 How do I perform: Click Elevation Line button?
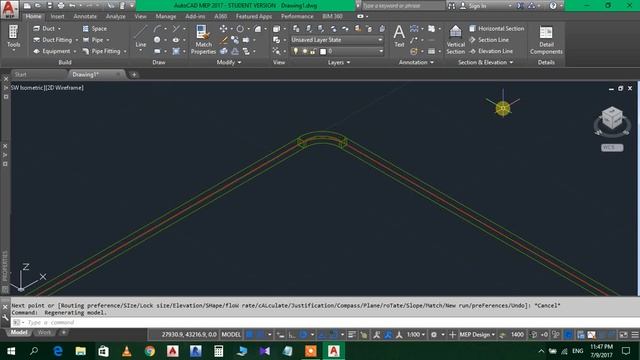coord(491,51)
